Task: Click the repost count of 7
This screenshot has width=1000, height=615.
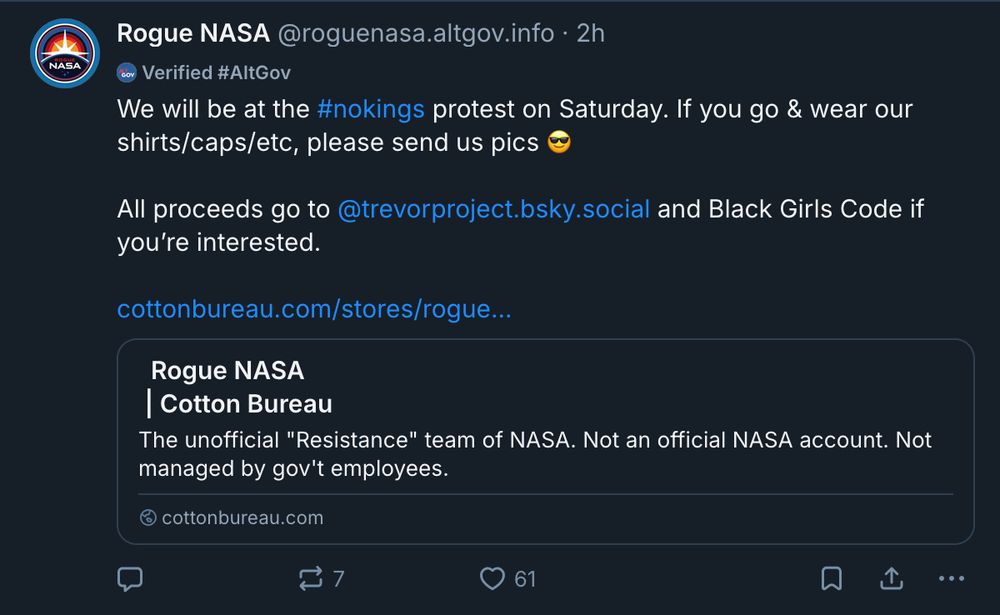Action: [338, 579]
